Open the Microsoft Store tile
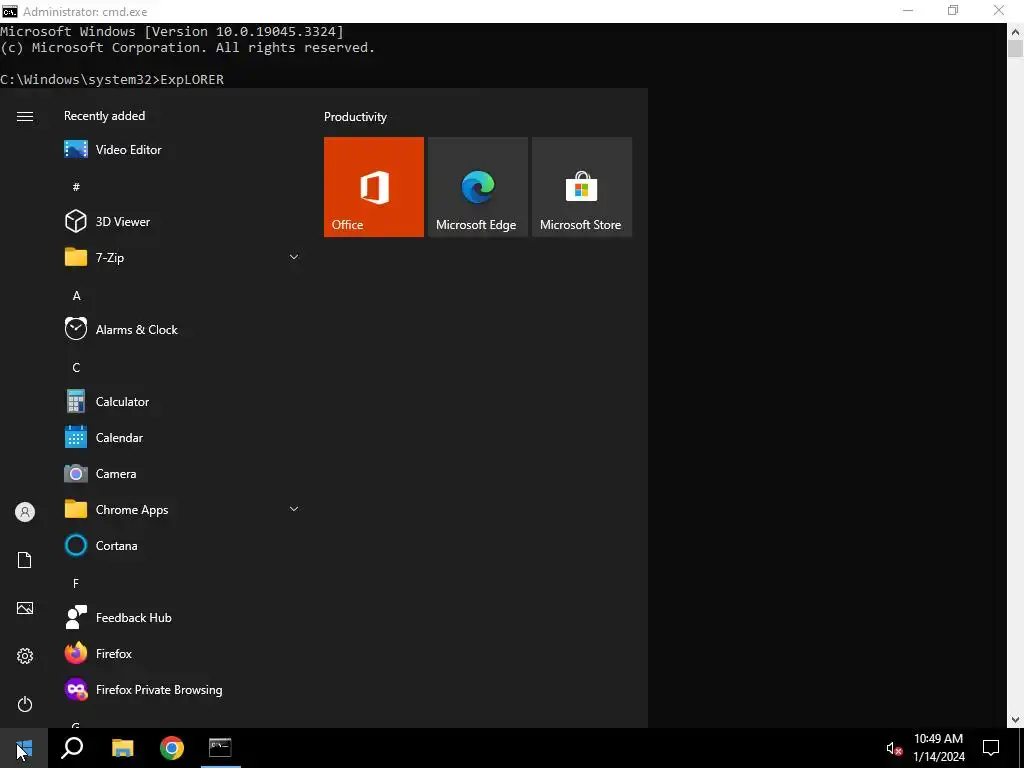Viewport: 1024px width, 768px height. click(582, 187)
